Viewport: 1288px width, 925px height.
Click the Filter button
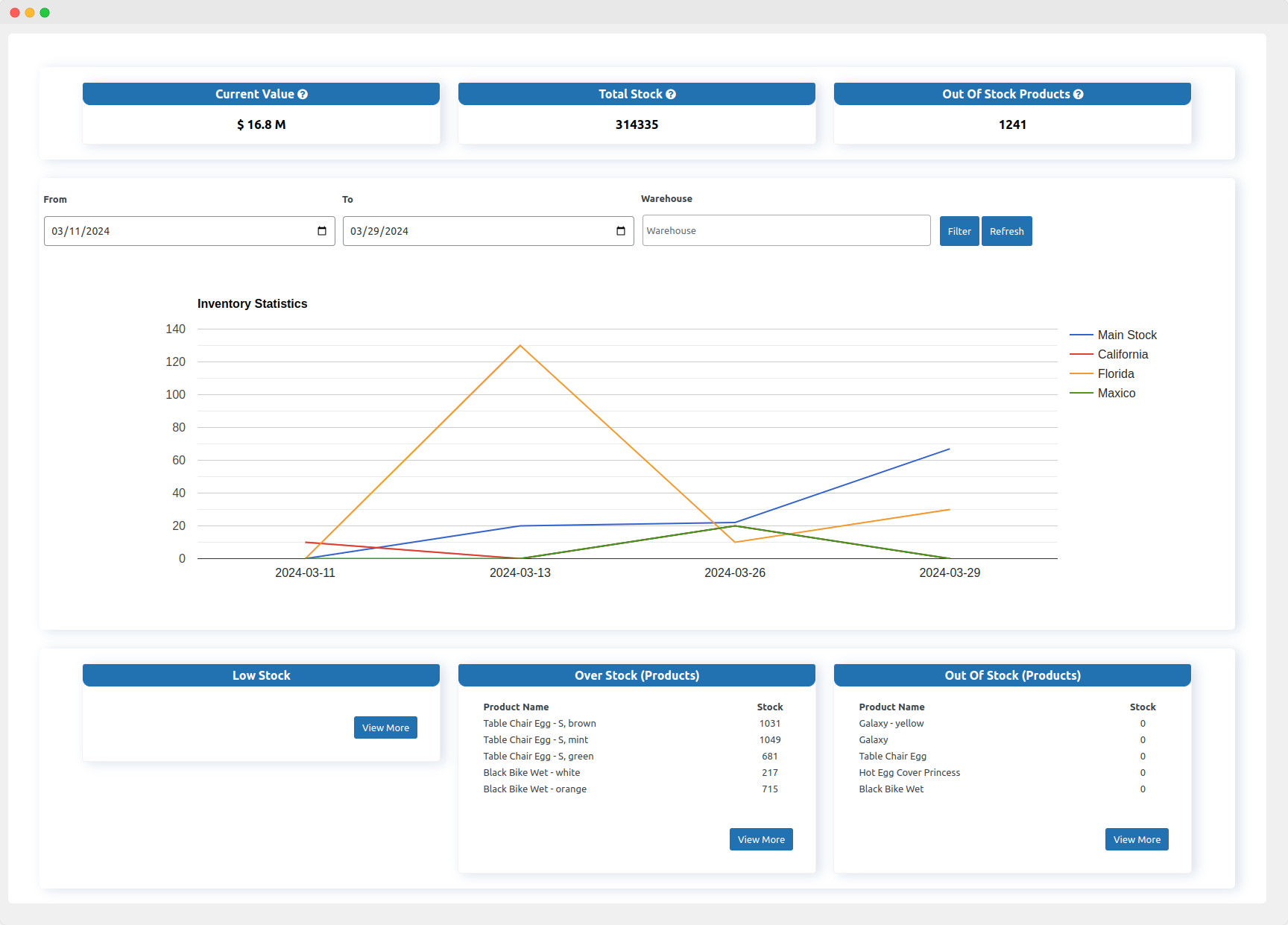point(959,231)
